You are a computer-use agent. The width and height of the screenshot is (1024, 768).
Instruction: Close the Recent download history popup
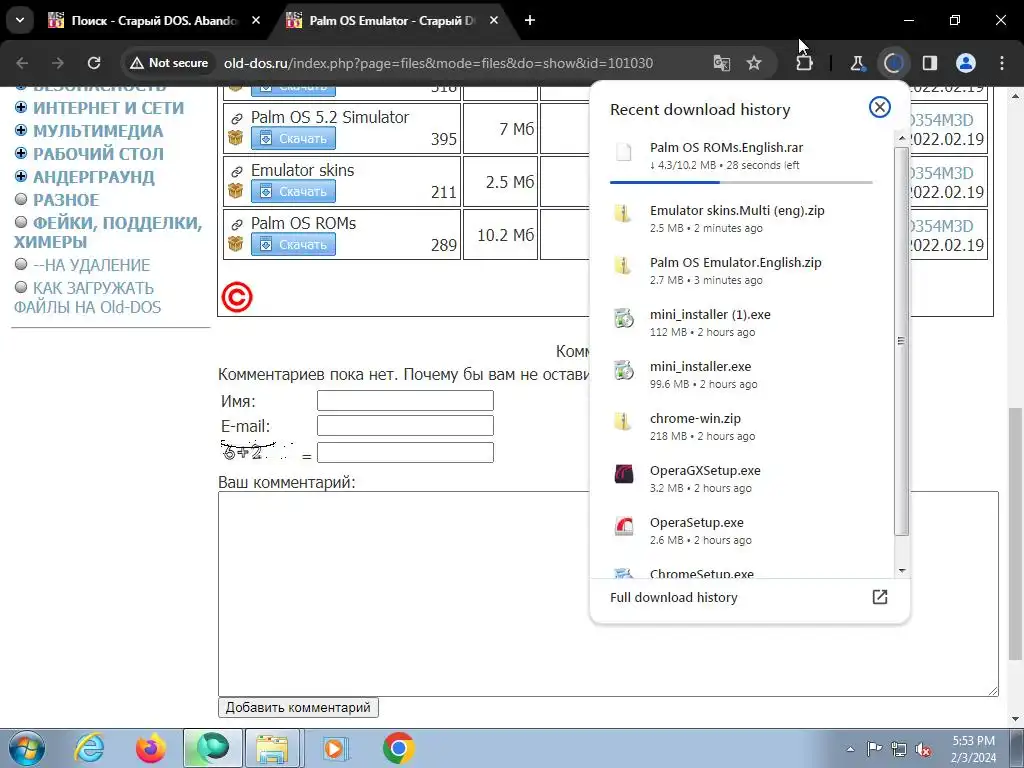tap(880, 107)
